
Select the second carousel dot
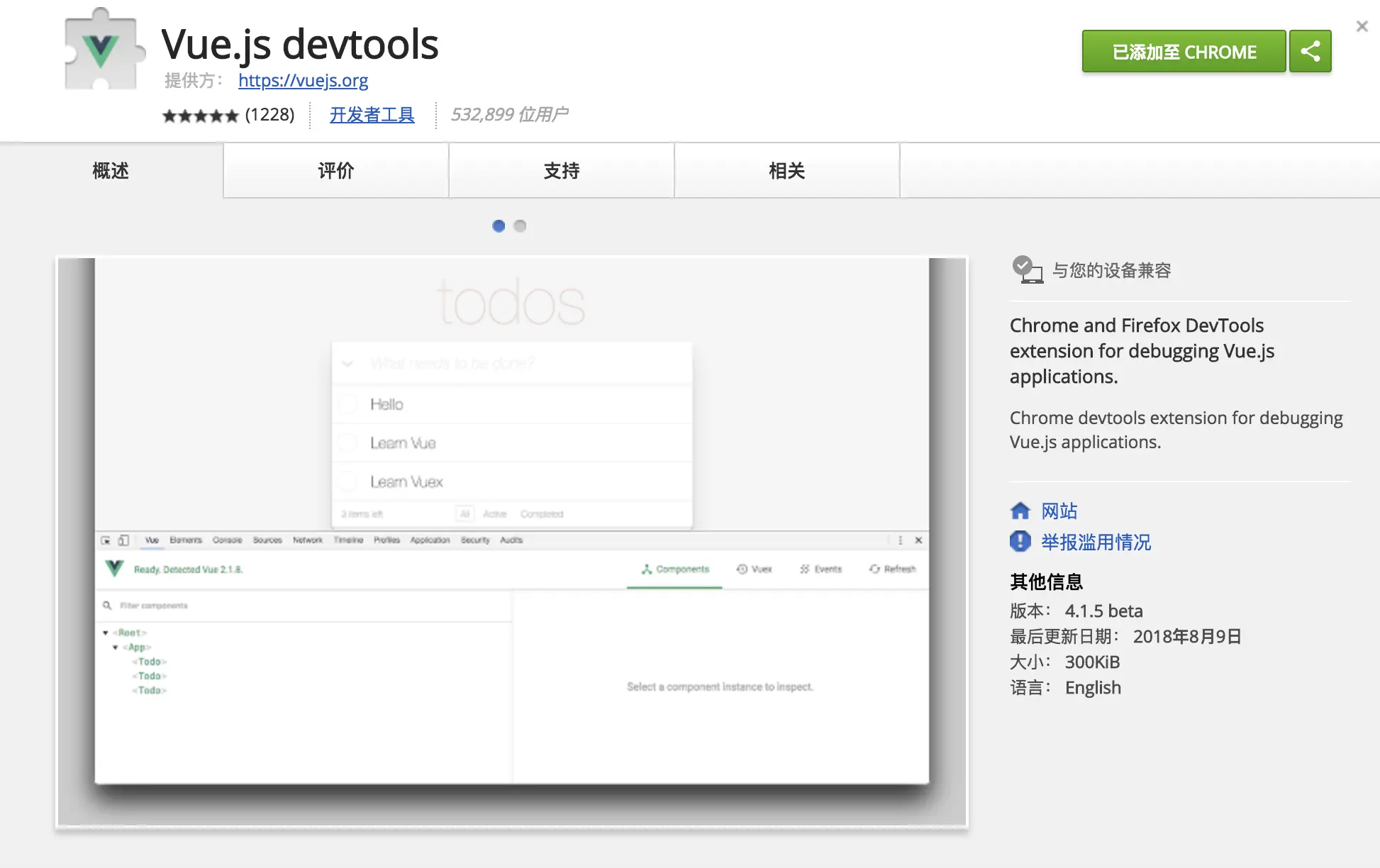pyautogui.click(x=520, y=226)
